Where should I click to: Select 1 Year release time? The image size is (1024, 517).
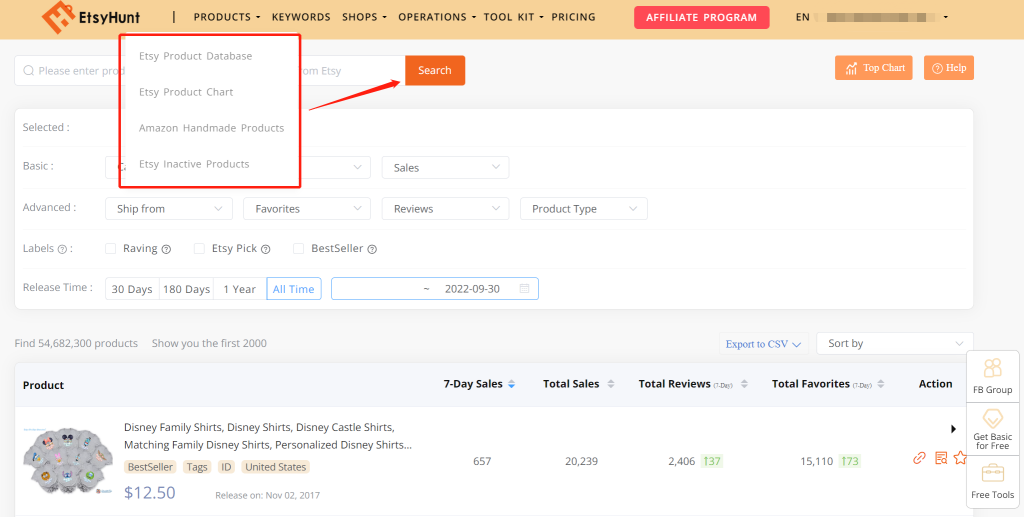[240, 289]
